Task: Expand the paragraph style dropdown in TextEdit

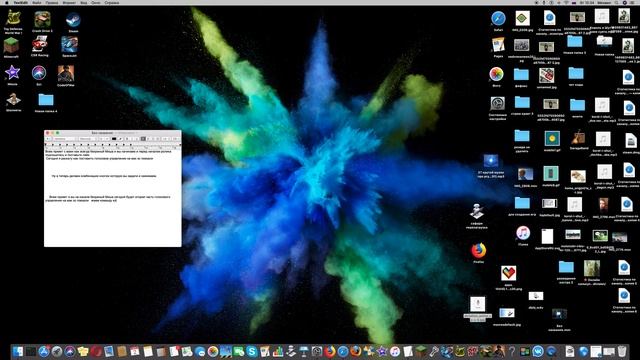Action: click(x=64, y=139)
